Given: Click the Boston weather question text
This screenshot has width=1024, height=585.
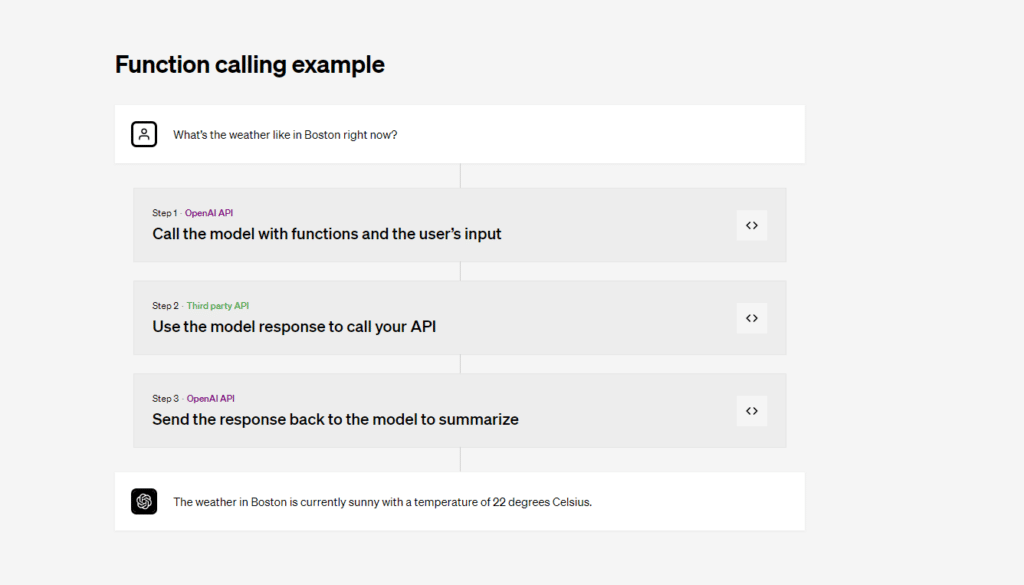Looking at the screenshot, I should point(285,134).
